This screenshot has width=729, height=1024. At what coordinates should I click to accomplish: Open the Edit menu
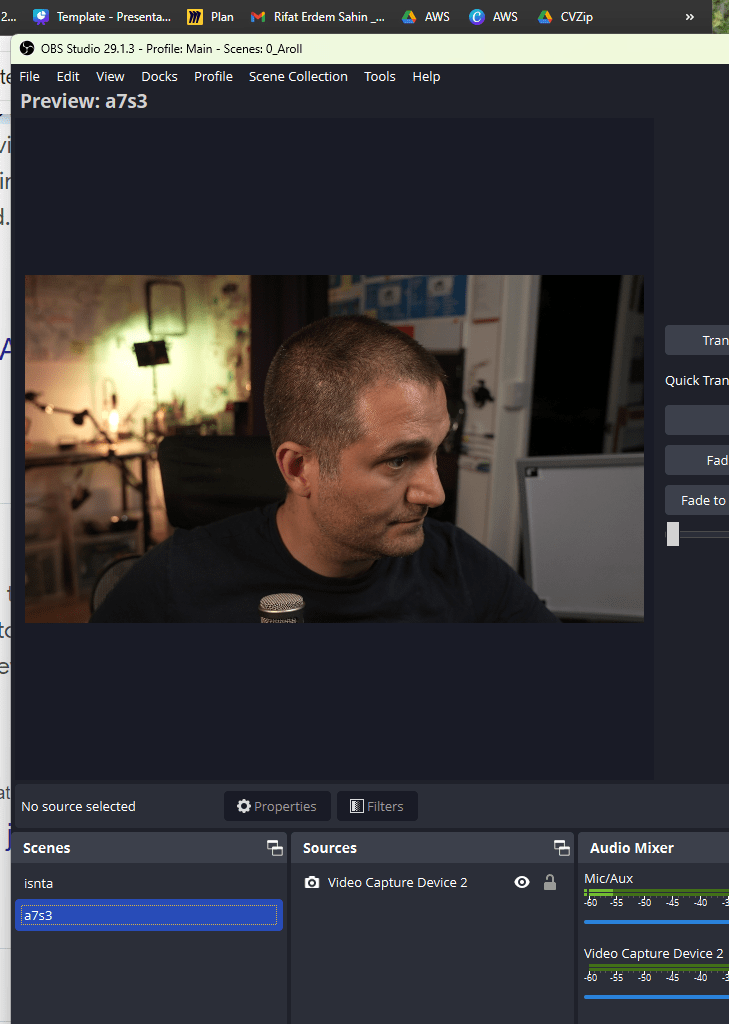pyautogui.click(x=68, y=76)
